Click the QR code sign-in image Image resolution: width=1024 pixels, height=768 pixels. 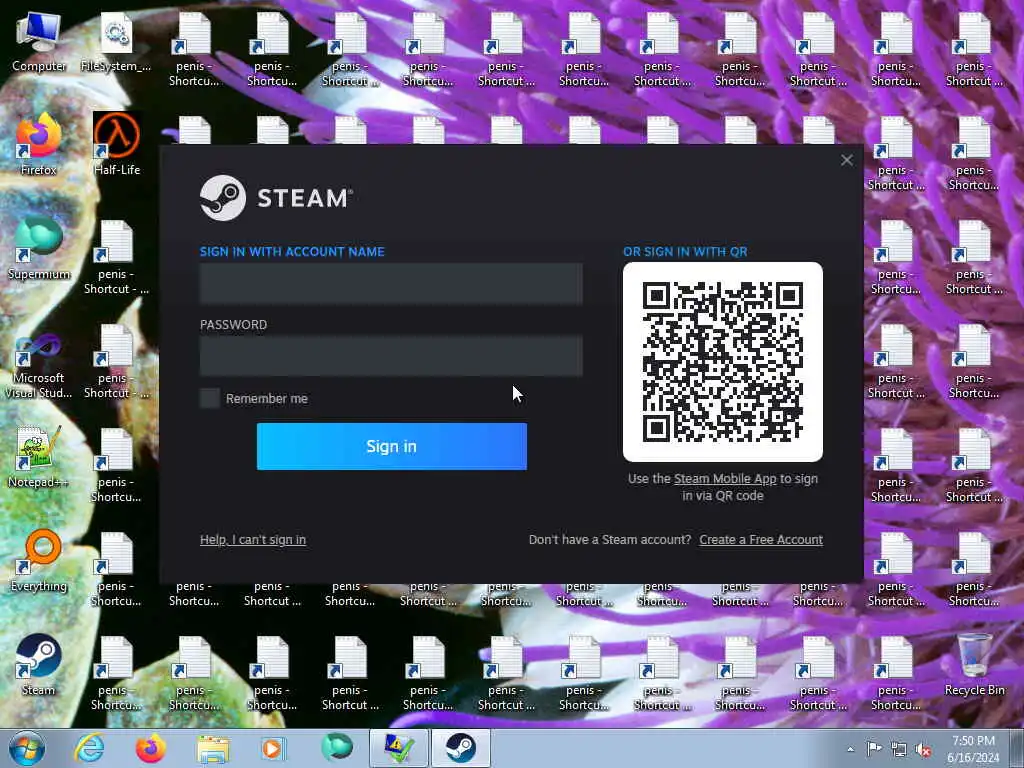723,362
